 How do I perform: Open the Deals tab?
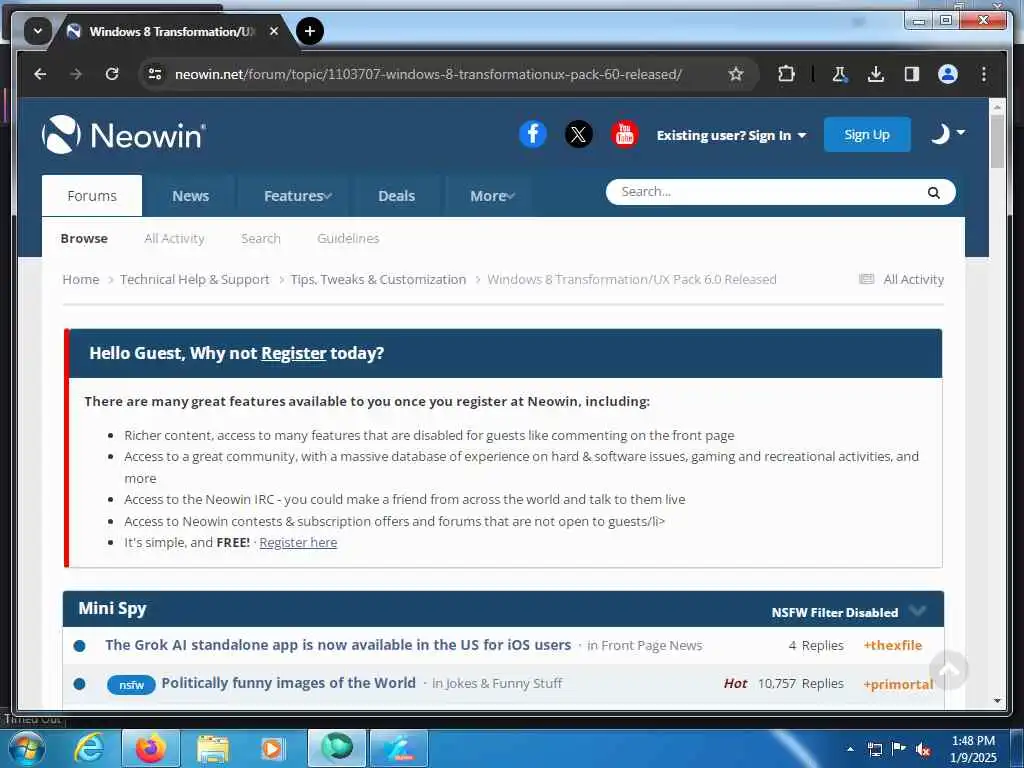click(396, 196)
